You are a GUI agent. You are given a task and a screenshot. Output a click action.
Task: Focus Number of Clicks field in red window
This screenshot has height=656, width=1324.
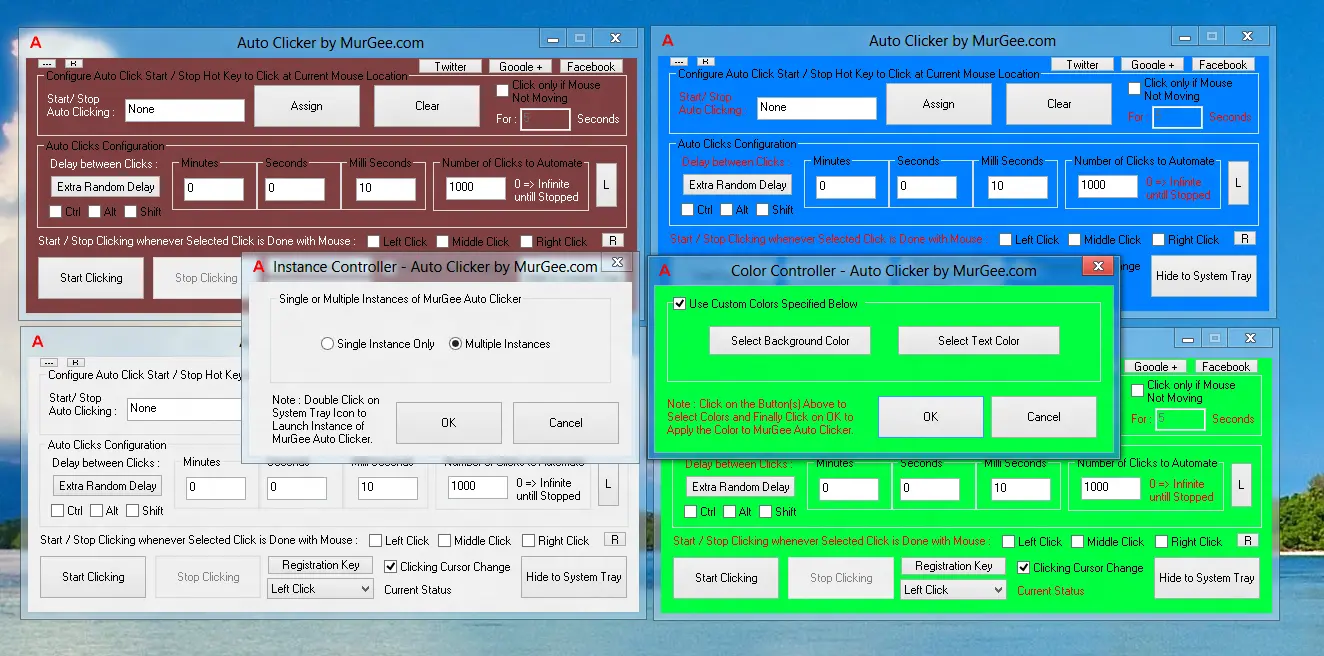[475, 188]
